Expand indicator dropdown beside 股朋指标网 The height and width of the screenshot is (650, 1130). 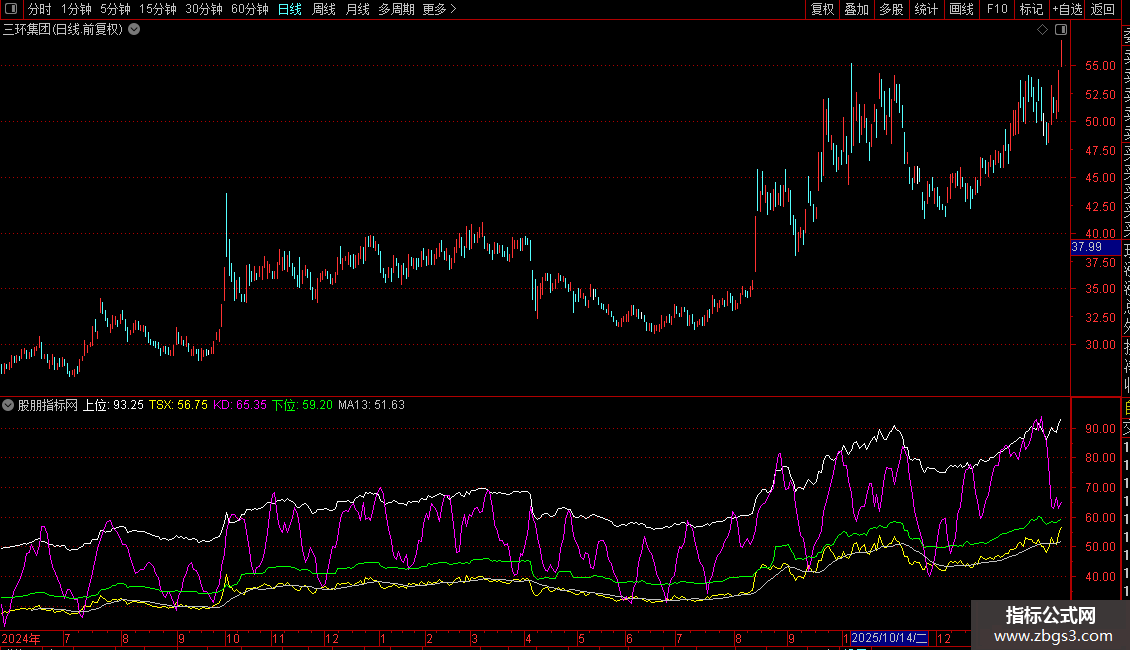tap(8, 405)
